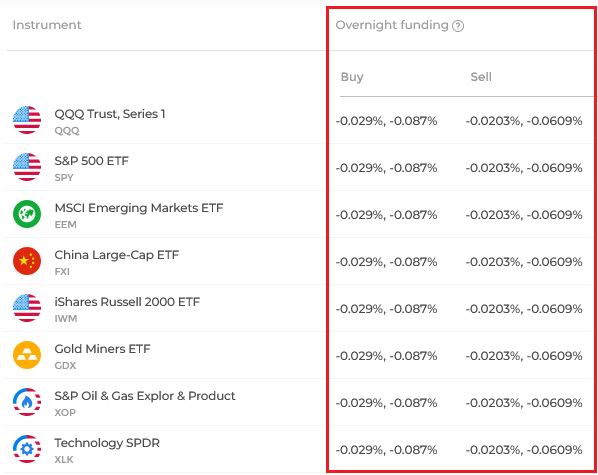Click the Buy sub-column header

click(x=352, y=77)
